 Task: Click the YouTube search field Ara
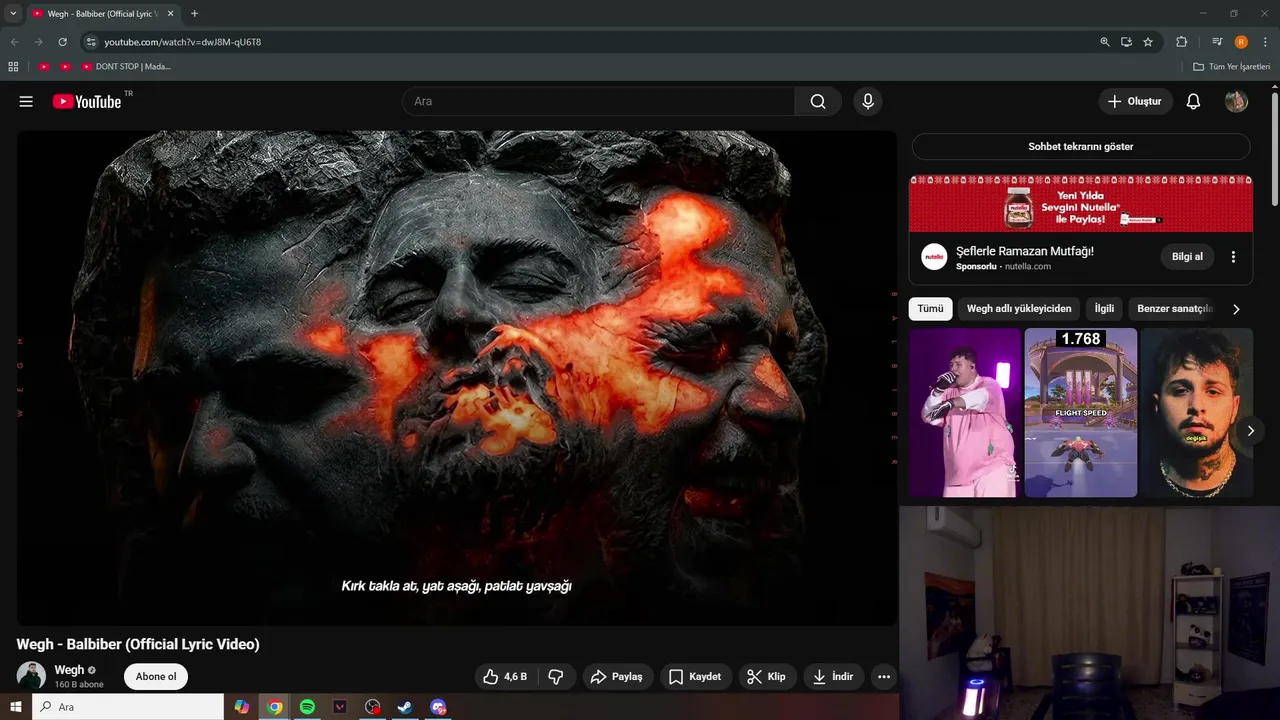(598, 101)
